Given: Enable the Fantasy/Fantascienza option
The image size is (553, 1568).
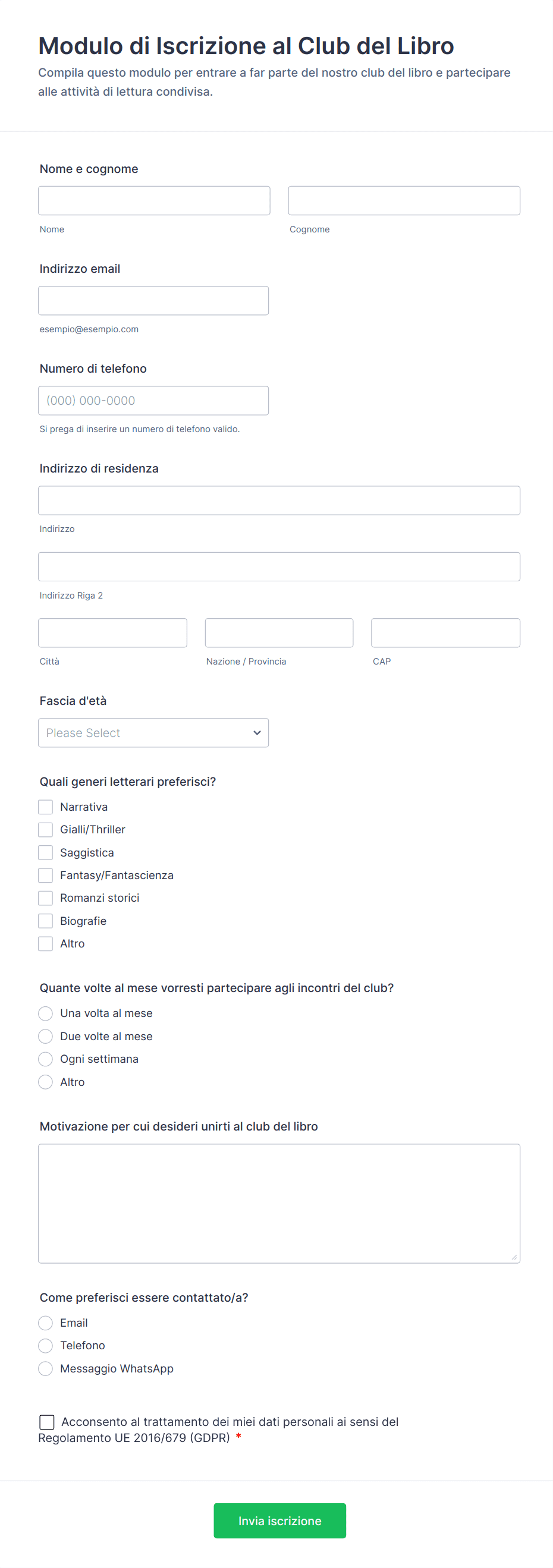Looking at the screenshot, I should click(46, 876).
